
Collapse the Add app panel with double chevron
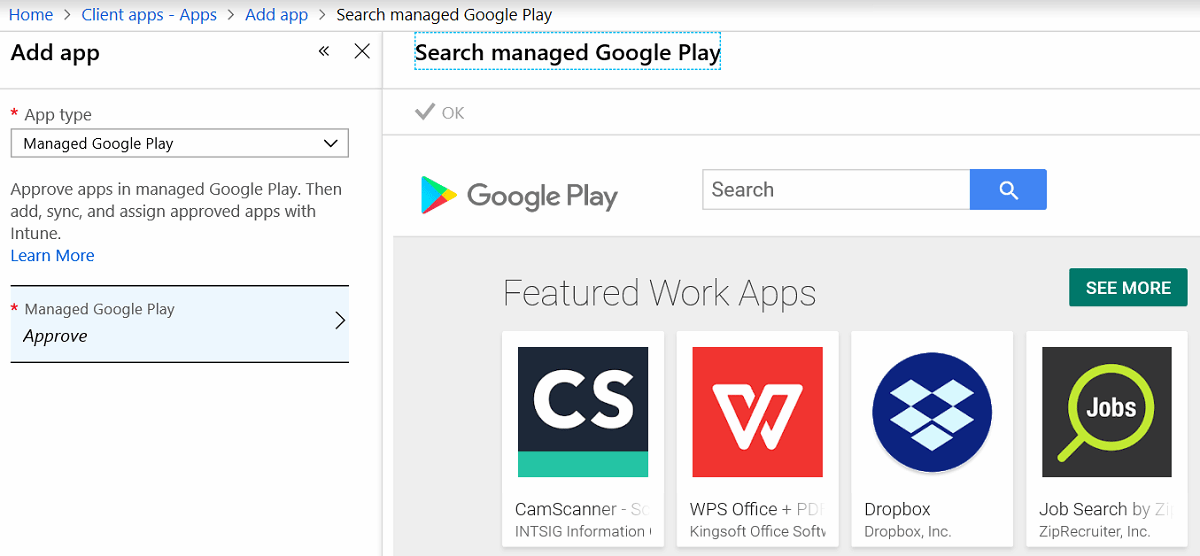(324, 51)
